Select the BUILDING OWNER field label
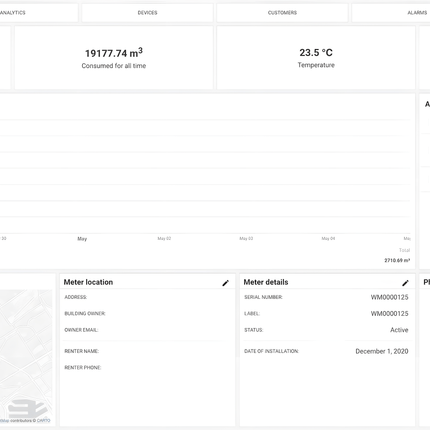Screen dimensions: 430x430 coord(85,313)
